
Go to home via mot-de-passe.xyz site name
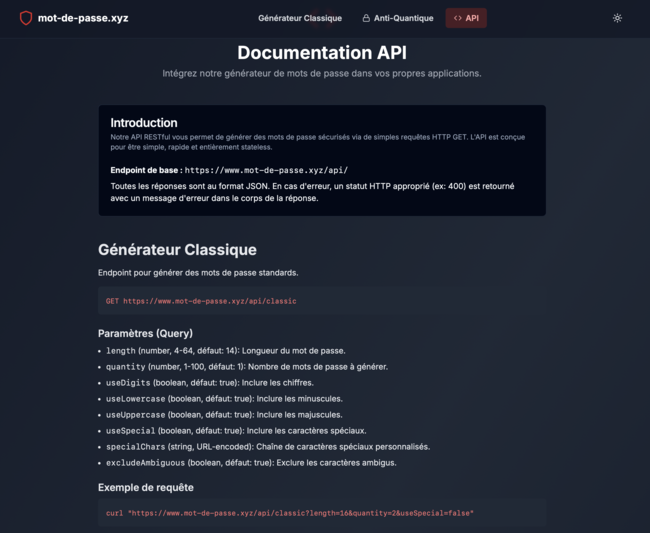tap(82, 18)
